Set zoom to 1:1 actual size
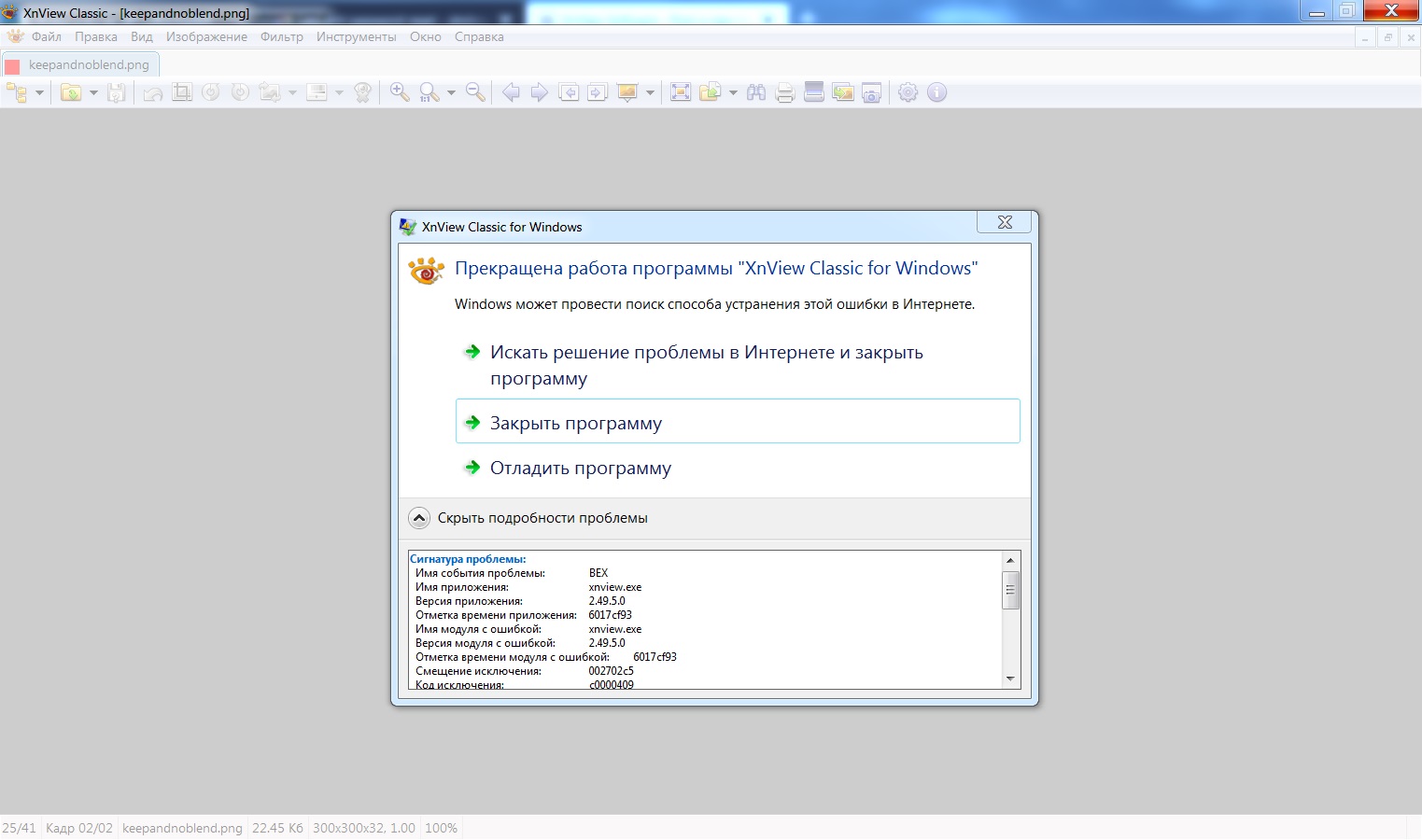 click(429, 92)
